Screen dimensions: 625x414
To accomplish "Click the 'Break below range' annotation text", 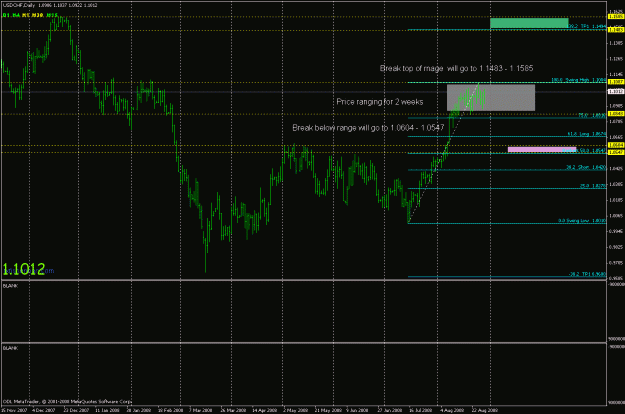I will pyautogui.click(x=368, y=128).
